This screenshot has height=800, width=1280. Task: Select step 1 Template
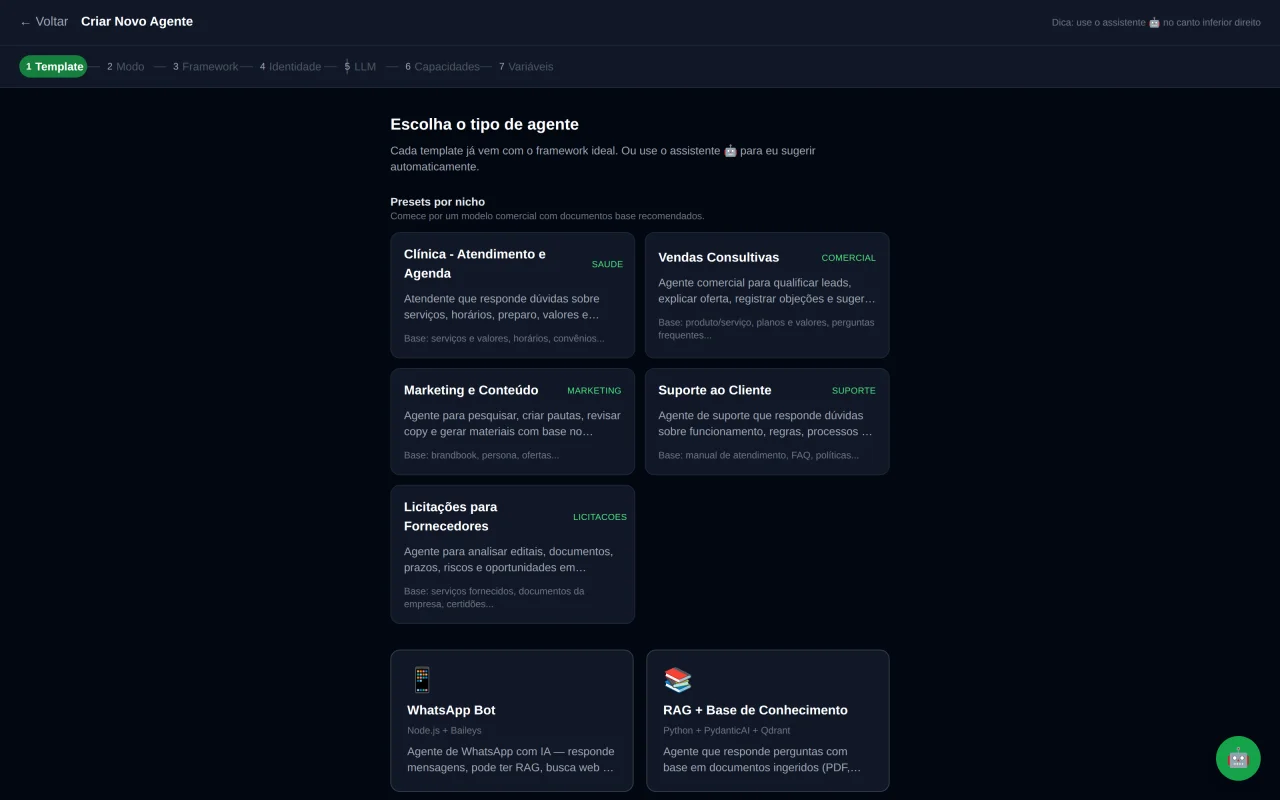pos(54,67)
